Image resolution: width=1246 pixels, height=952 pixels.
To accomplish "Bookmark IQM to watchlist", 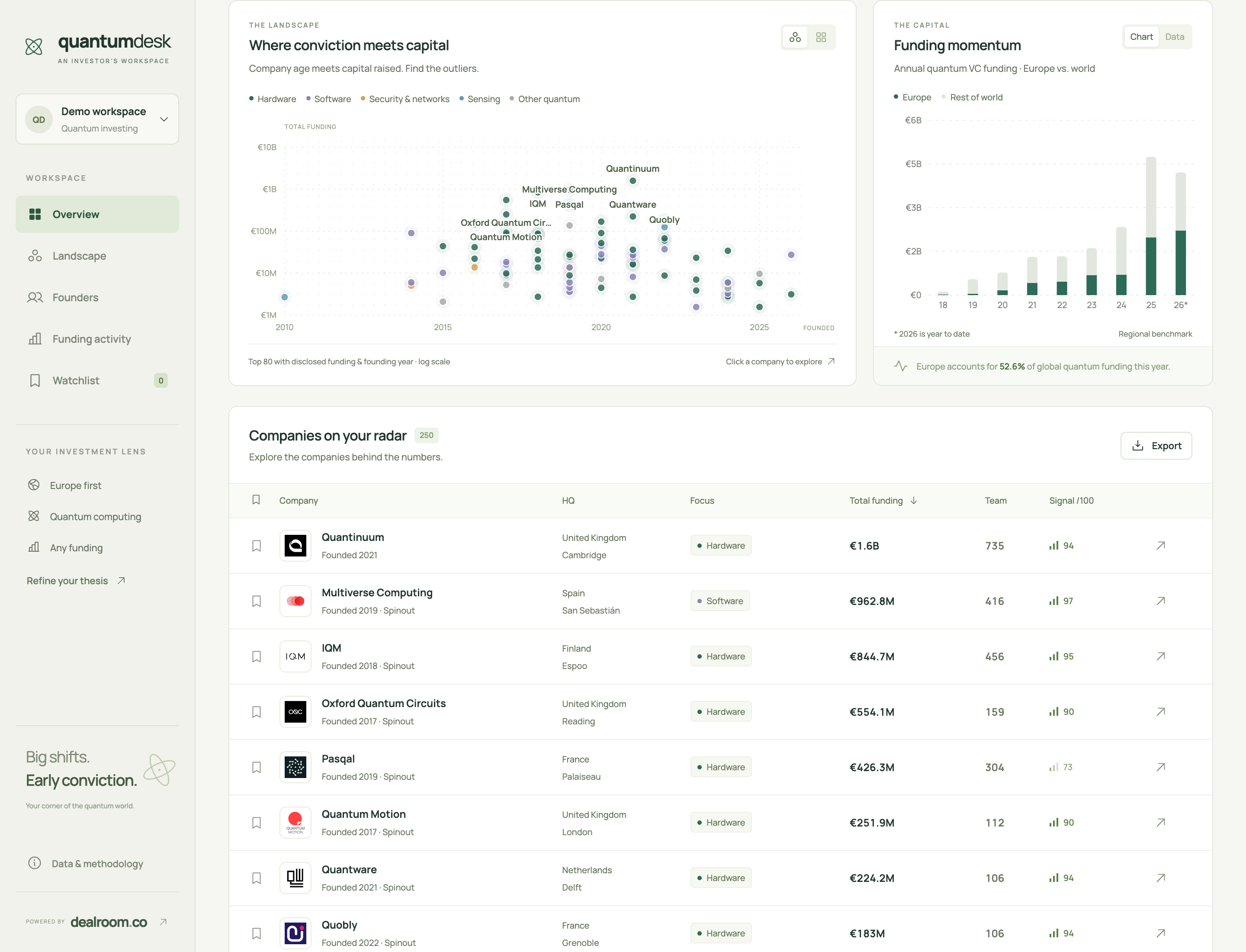I will pyautogui.click(x=257, y=656).
